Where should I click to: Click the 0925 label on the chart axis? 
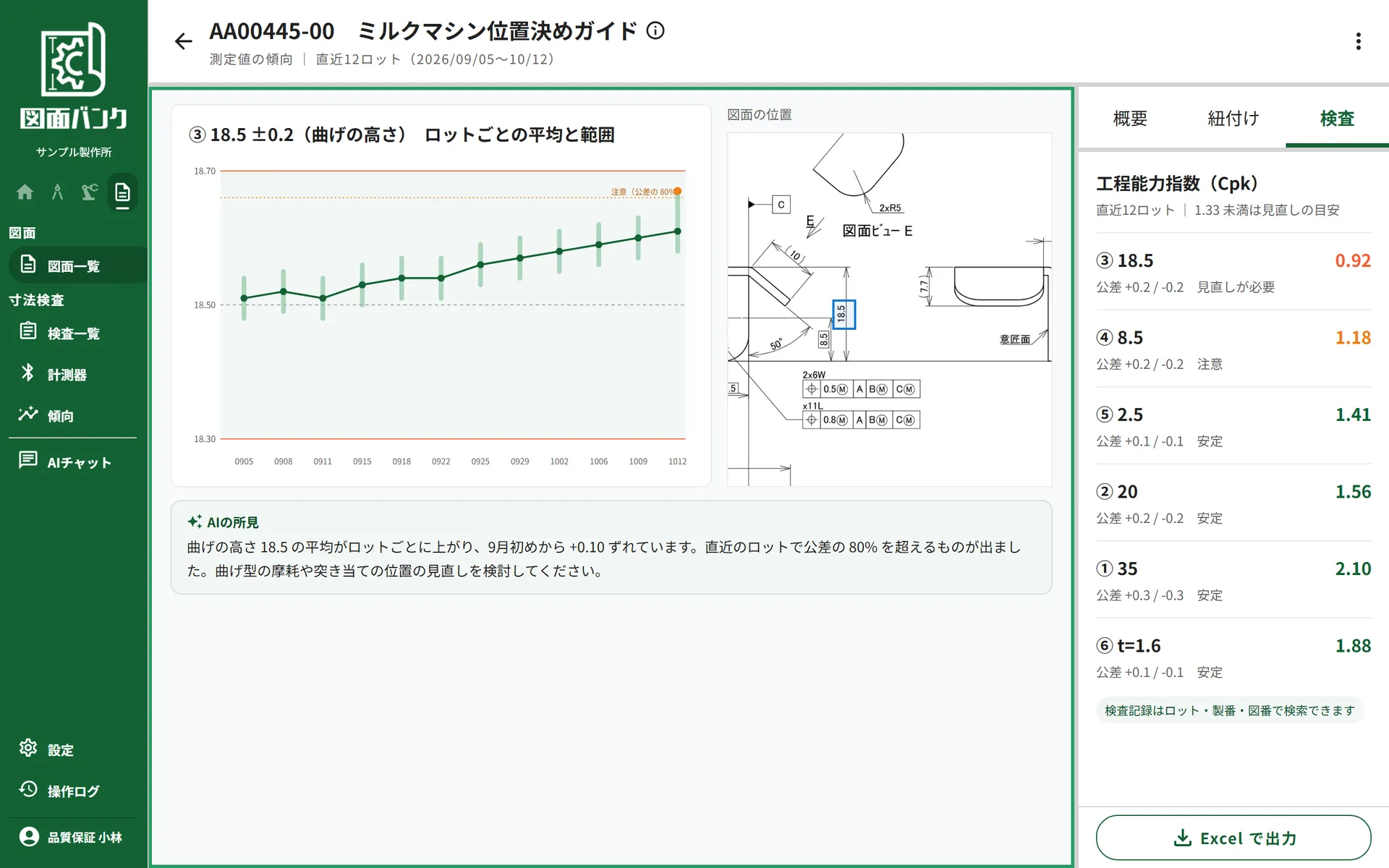[x=480, y=461]
